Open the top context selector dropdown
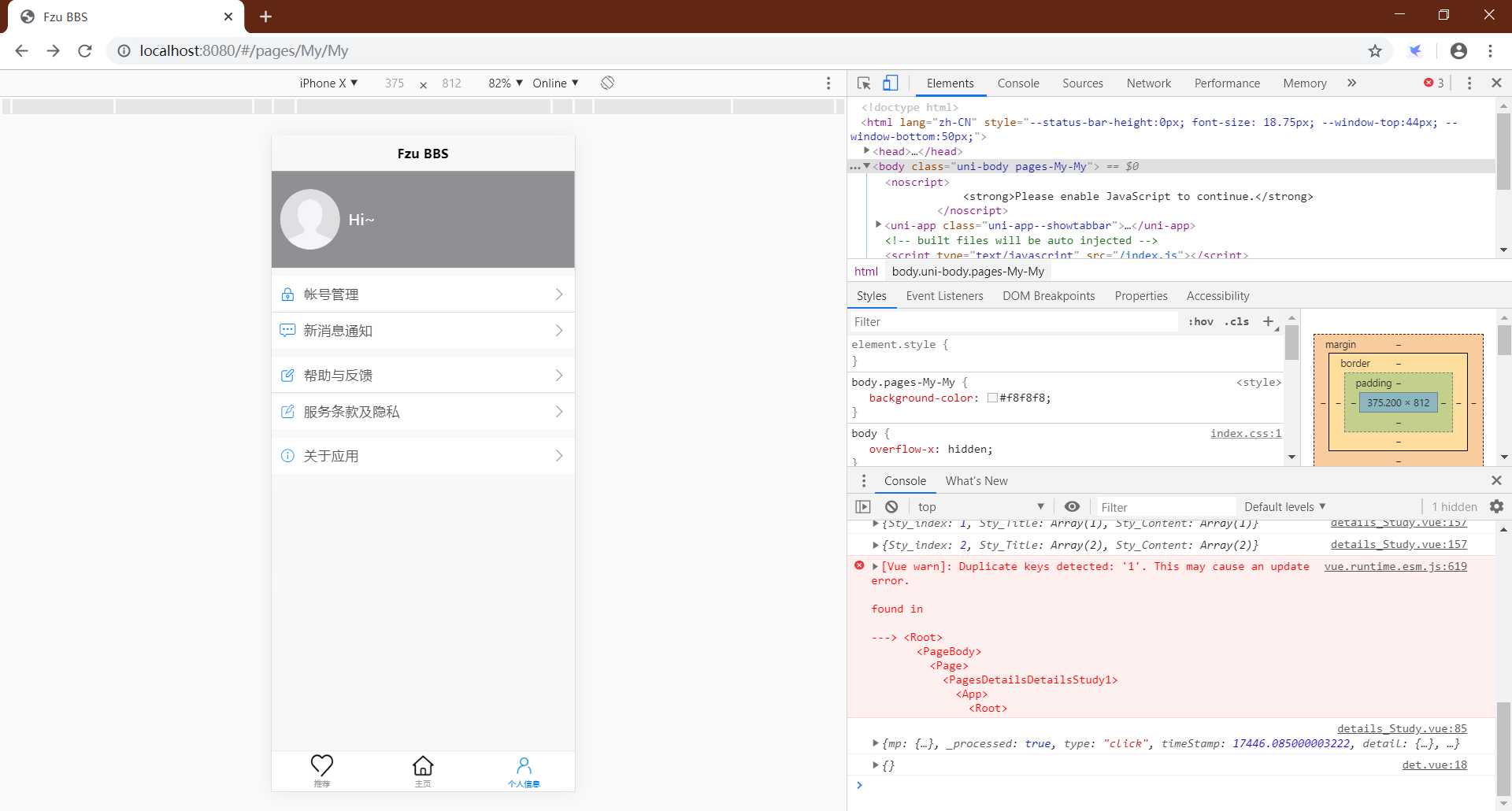The height and width of the screenshot is (811, 1512). click(980, 506)
